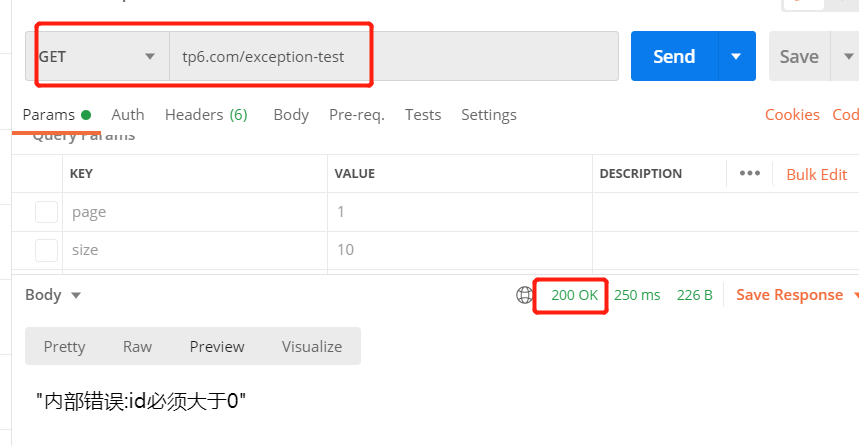Click the size key cell
This screenshot has height=446, width=859.
195,250
